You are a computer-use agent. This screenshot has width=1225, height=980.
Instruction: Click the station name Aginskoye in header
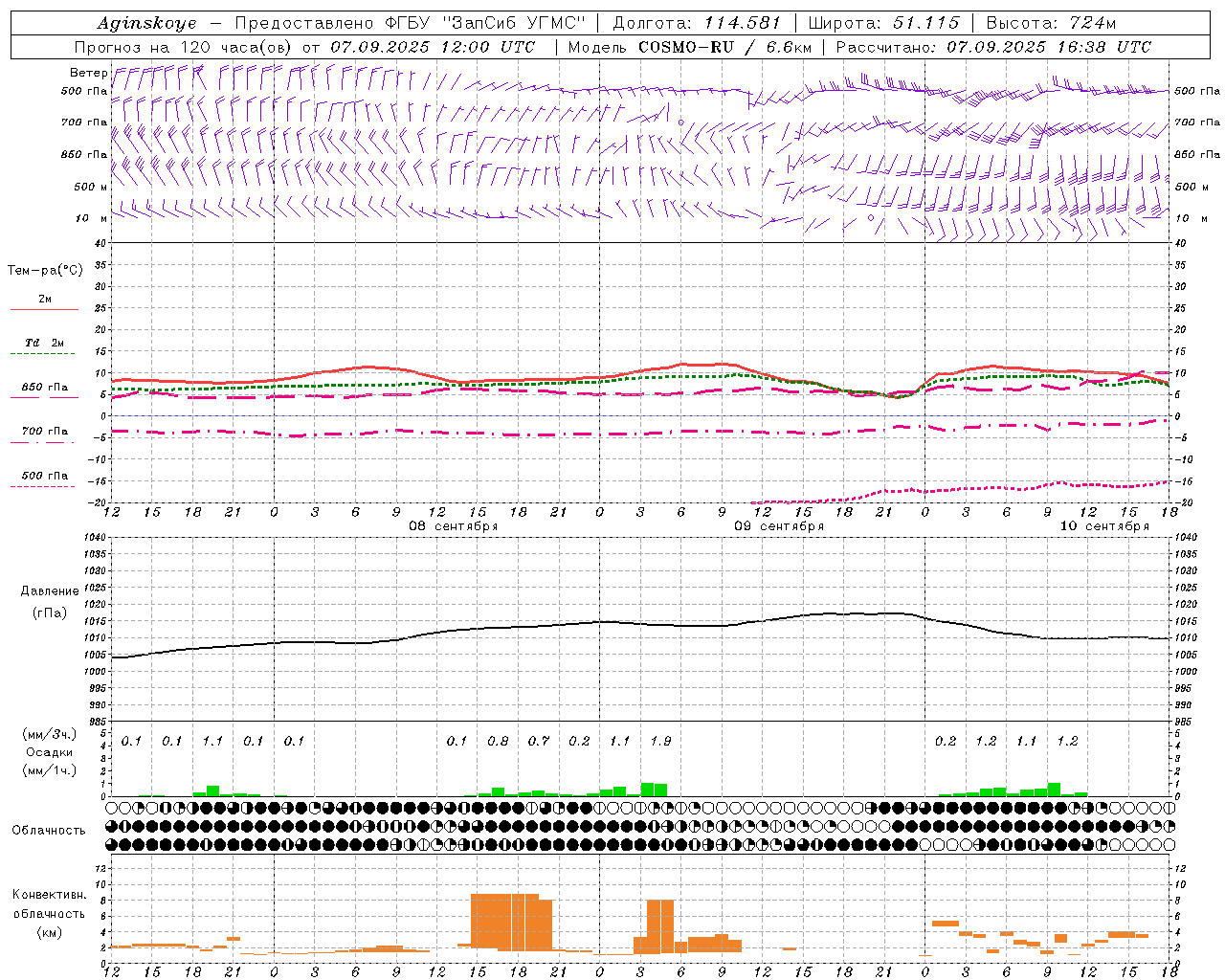tap(146, 23)
